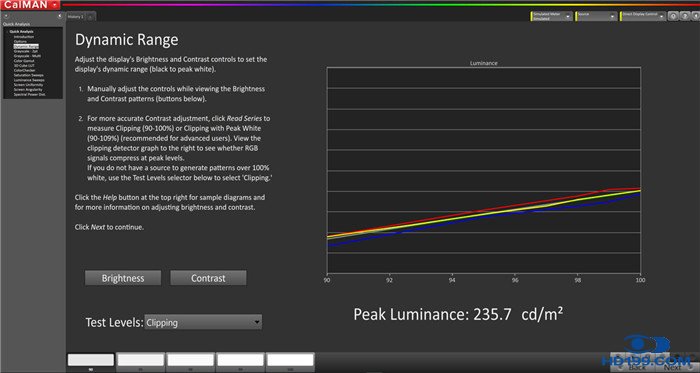Select Color Gamut in workflow list
This screenshot has width=700, height=373.
[x=24, y=61]
